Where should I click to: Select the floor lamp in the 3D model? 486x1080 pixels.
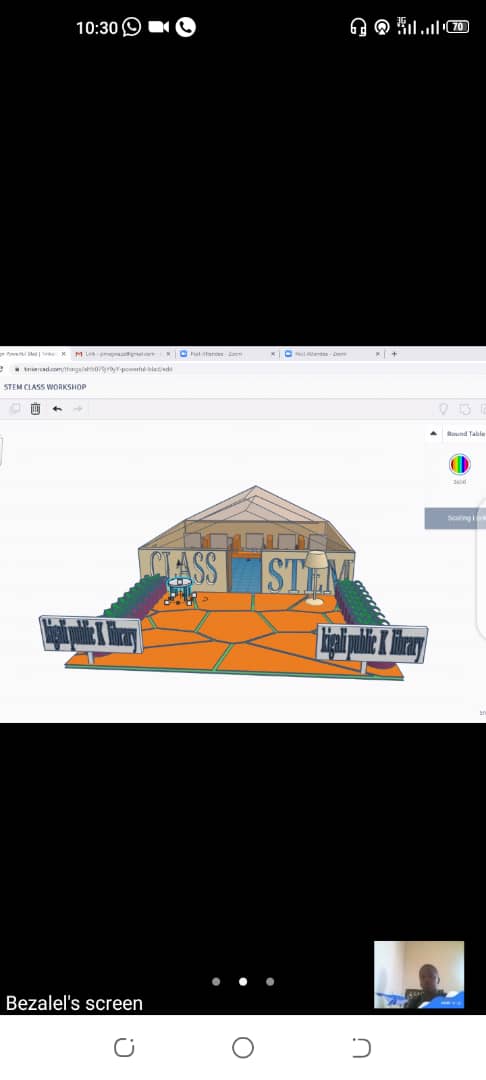[316, 577]
